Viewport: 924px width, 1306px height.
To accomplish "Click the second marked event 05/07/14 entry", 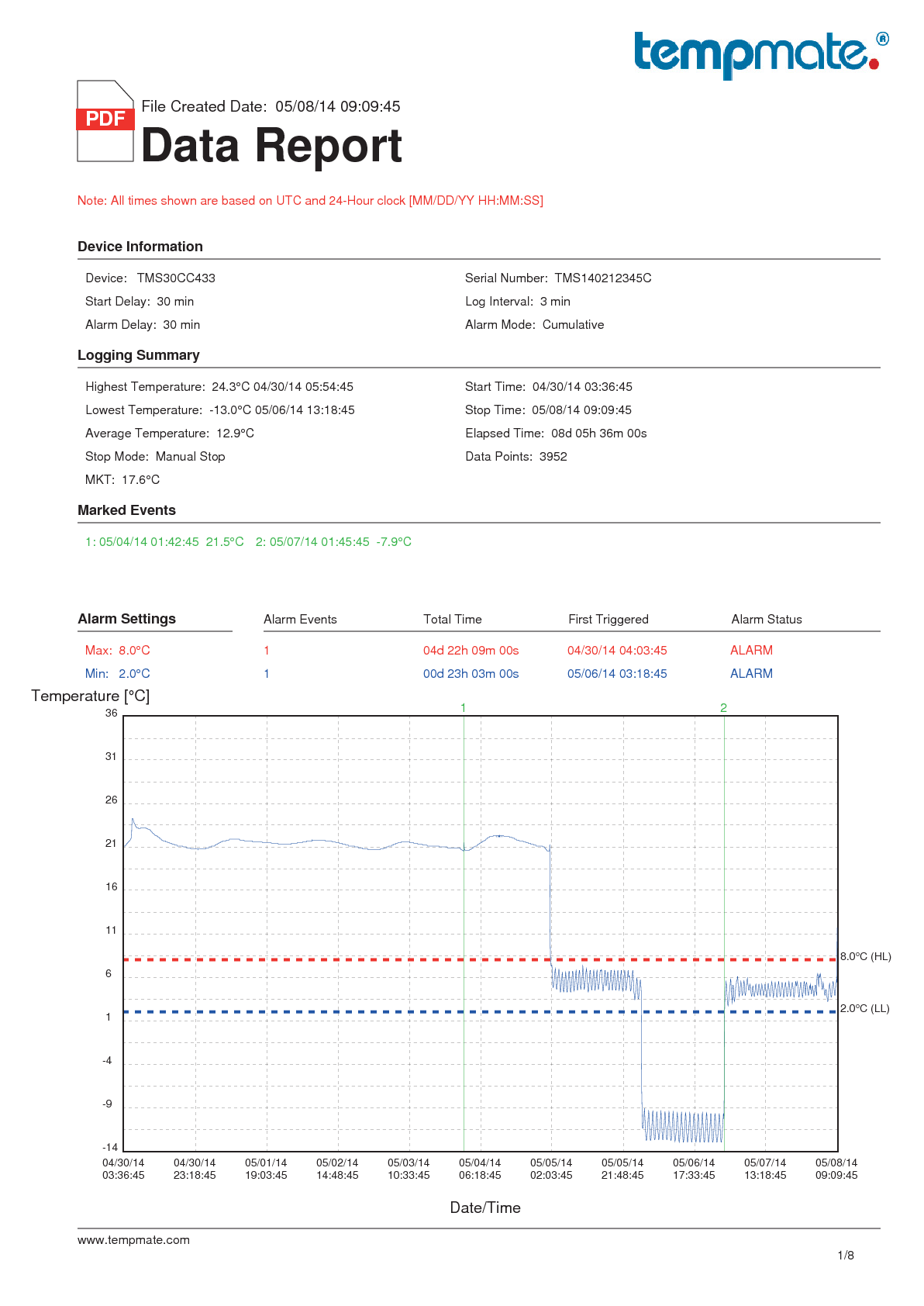I will coord(333,541).
